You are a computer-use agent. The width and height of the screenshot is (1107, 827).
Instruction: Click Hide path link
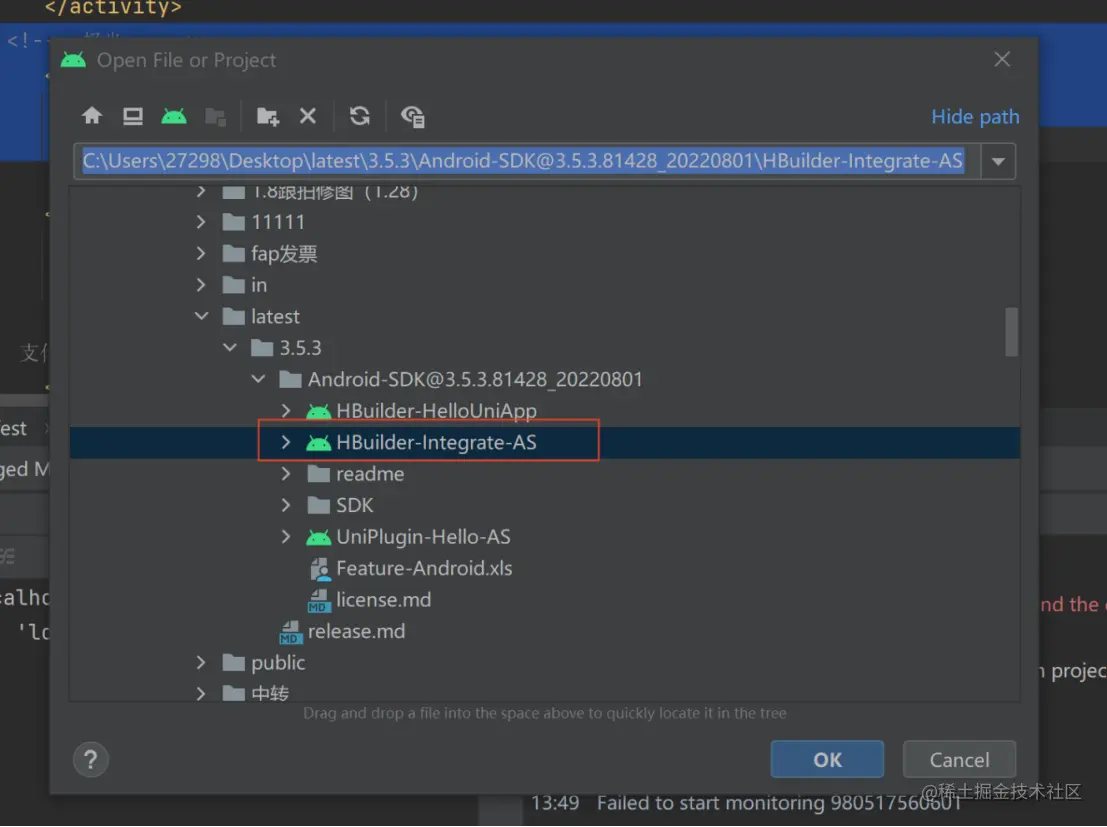(x=975, y=117)
